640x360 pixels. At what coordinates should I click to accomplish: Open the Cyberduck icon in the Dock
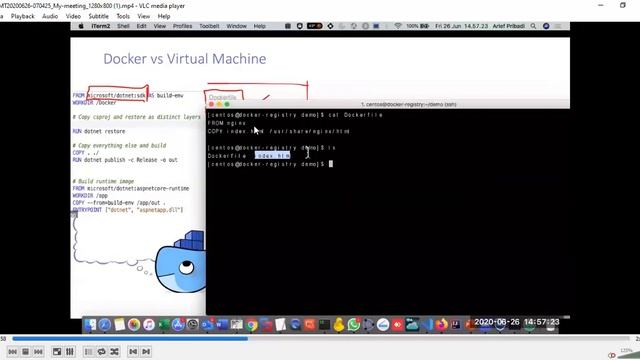(x=339, y=325)
